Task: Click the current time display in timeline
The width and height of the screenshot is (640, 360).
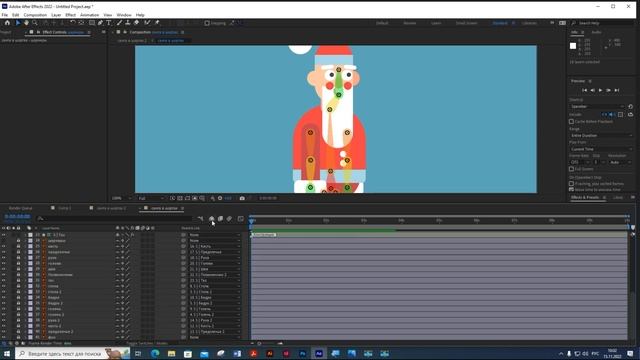Action: (18, 217)
